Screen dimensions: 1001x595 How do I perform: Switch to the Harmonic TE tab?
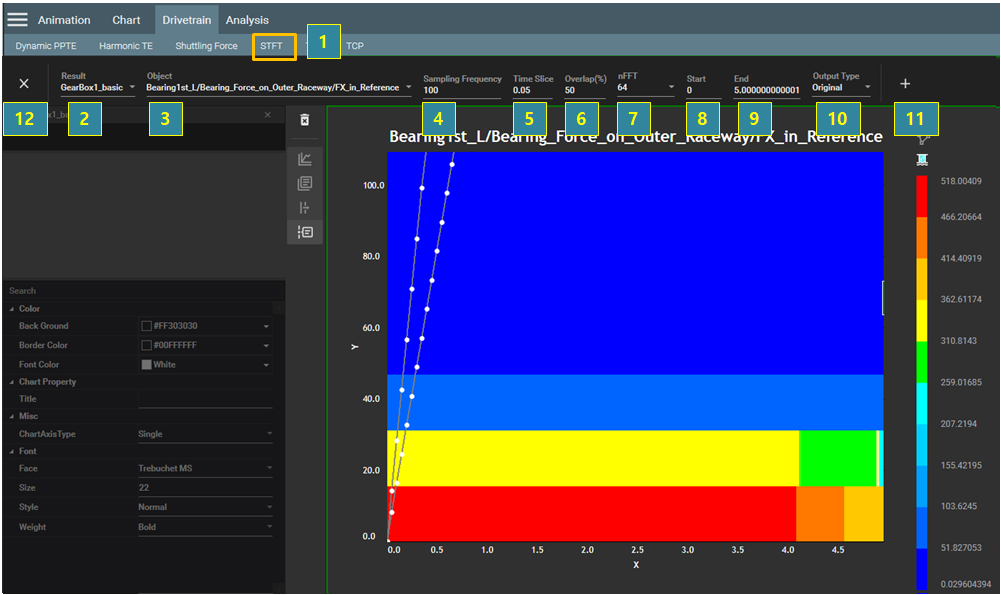coord(126,46)
